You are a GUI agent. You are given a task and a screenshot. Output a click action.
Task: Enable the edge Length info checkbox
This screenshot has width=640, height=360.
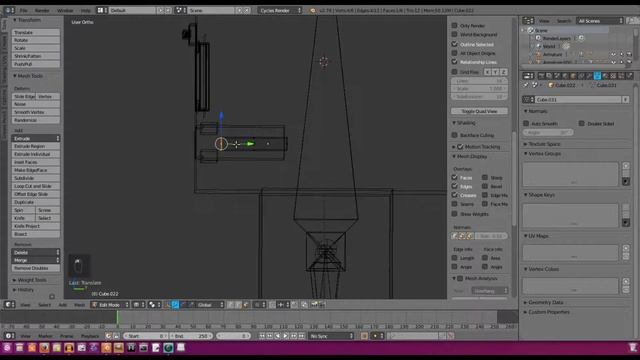(454, 258)
